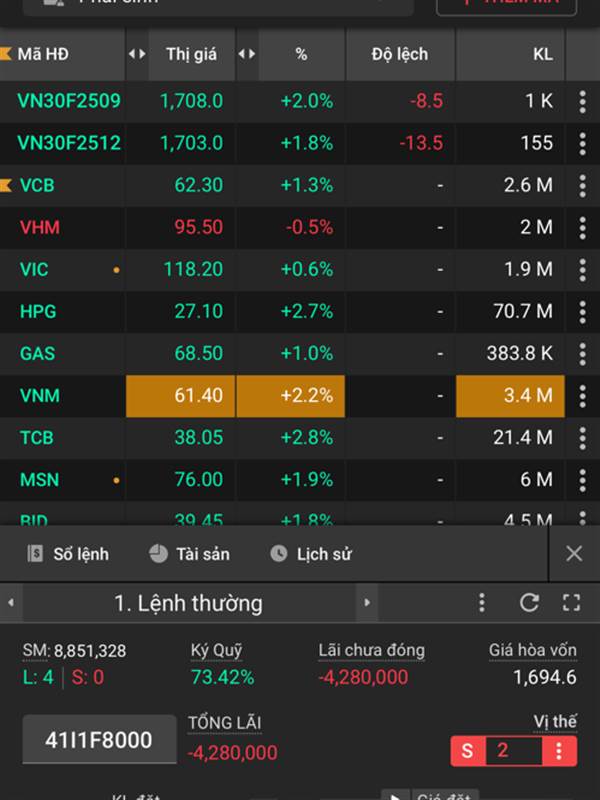Click the S: 0 short position count
Image resolution: width=600 pixels, height=800 pixels.
tap(87, 678)
